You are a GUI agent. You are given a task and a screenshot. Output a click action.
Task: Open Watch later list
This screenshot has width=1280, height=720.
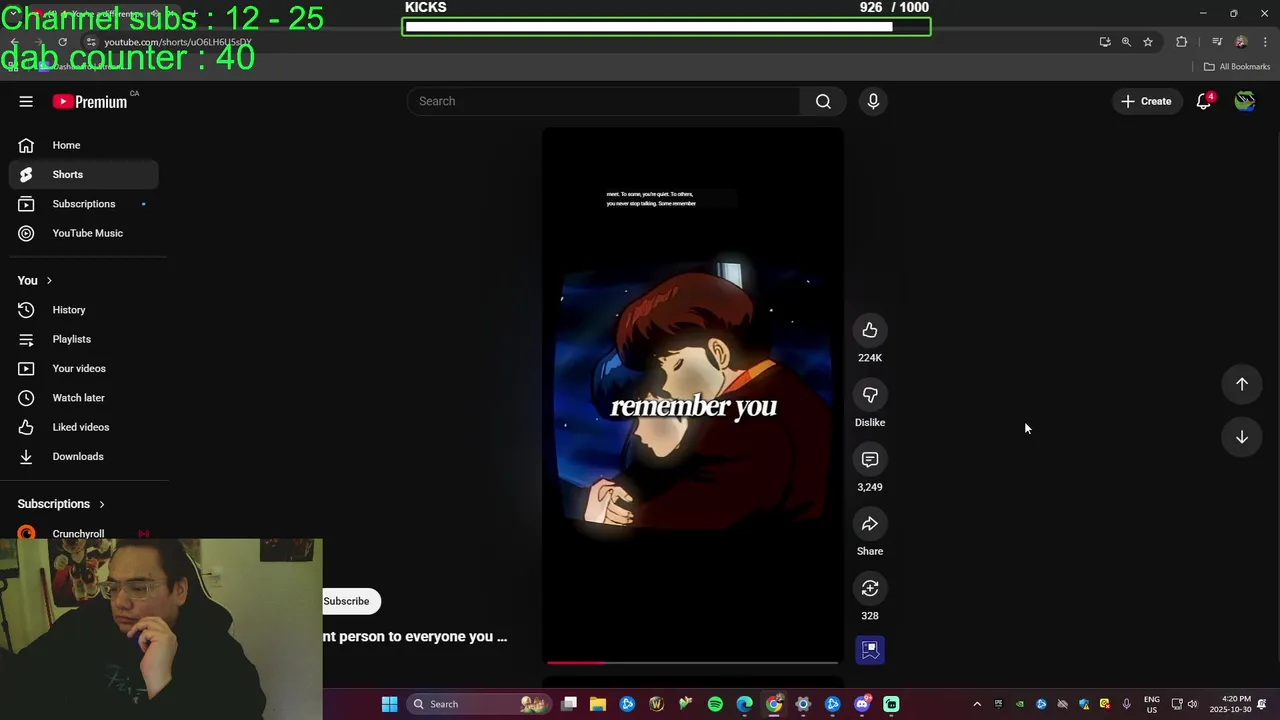click(x=84, y=398)
